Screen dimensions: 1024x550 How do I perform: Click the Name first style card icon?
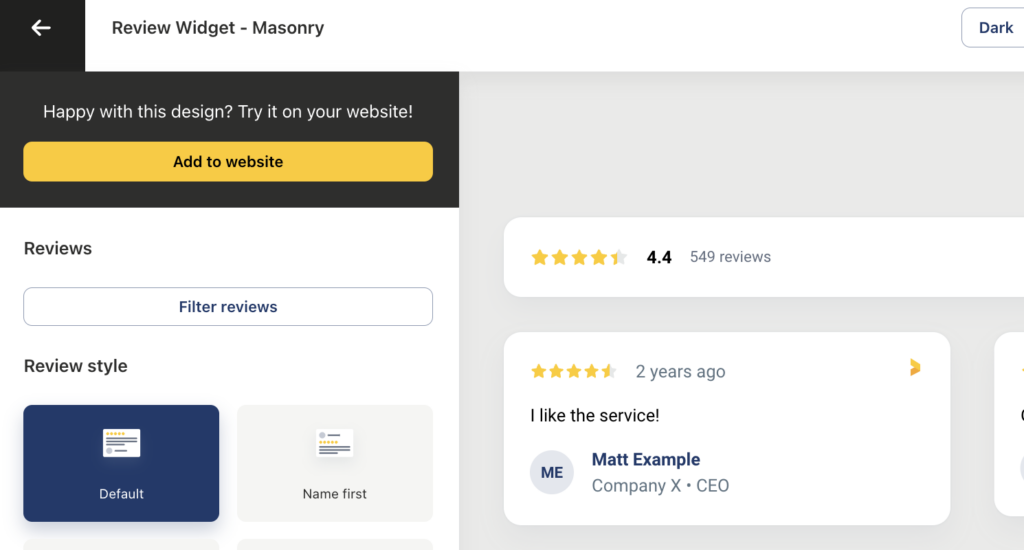(334, 443)
